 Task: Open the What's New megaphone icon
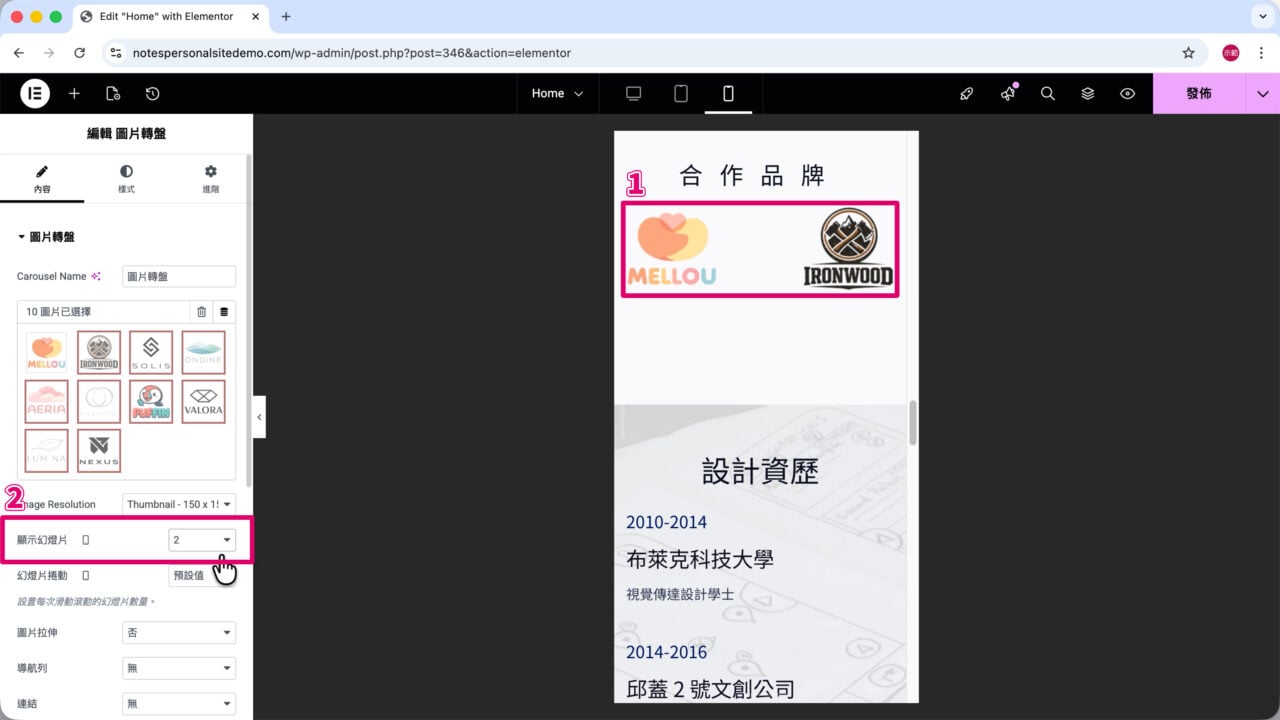coord(1008,93)
